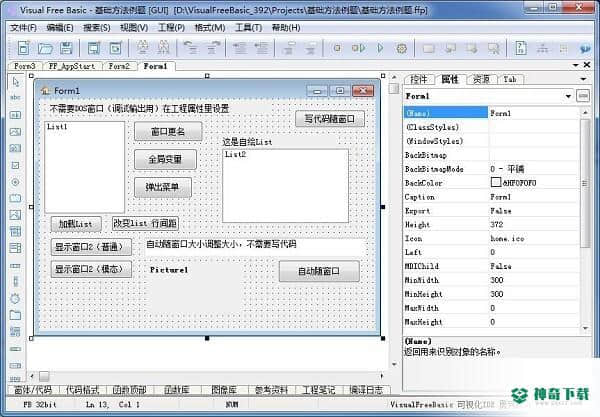600x417 pixels.
Task: Open the 工程(P) menu
Action: point(171,28)
